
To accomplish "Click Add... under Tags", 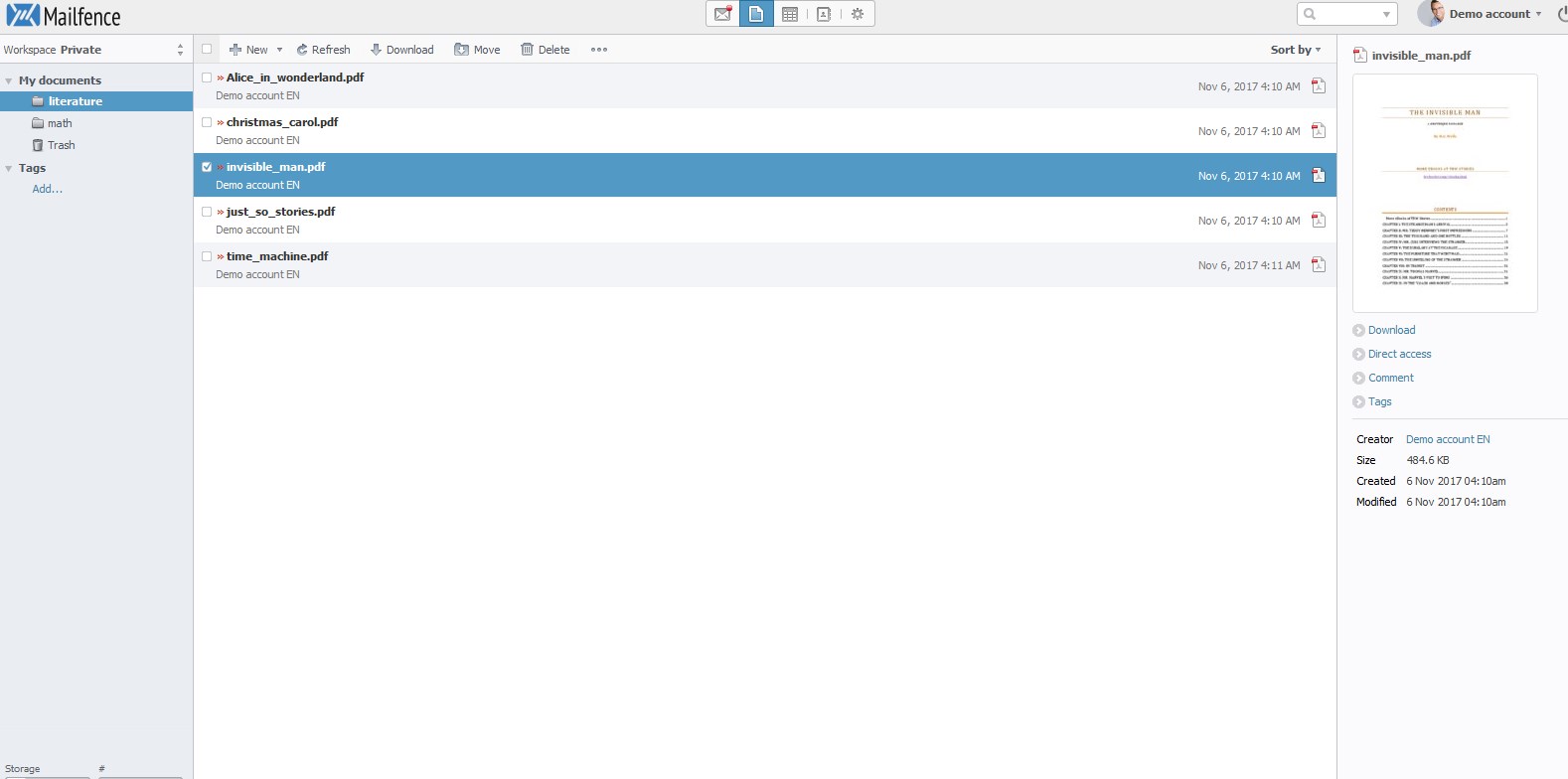I will pyautogui.click(x=47, y=189).
